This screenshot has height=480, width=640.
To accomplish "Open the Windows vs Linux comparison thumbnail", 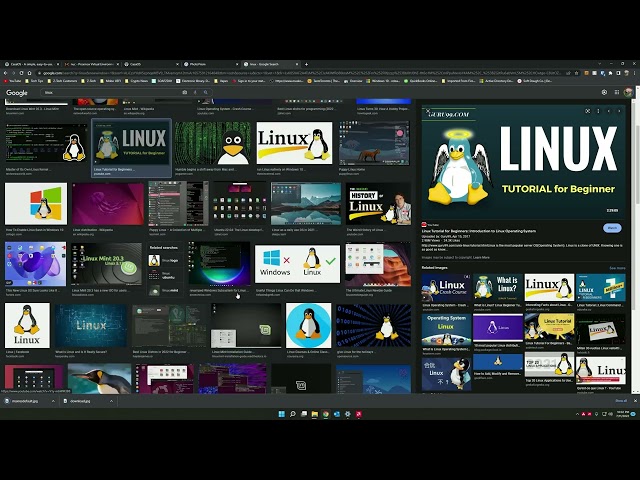I will [297, 264].
